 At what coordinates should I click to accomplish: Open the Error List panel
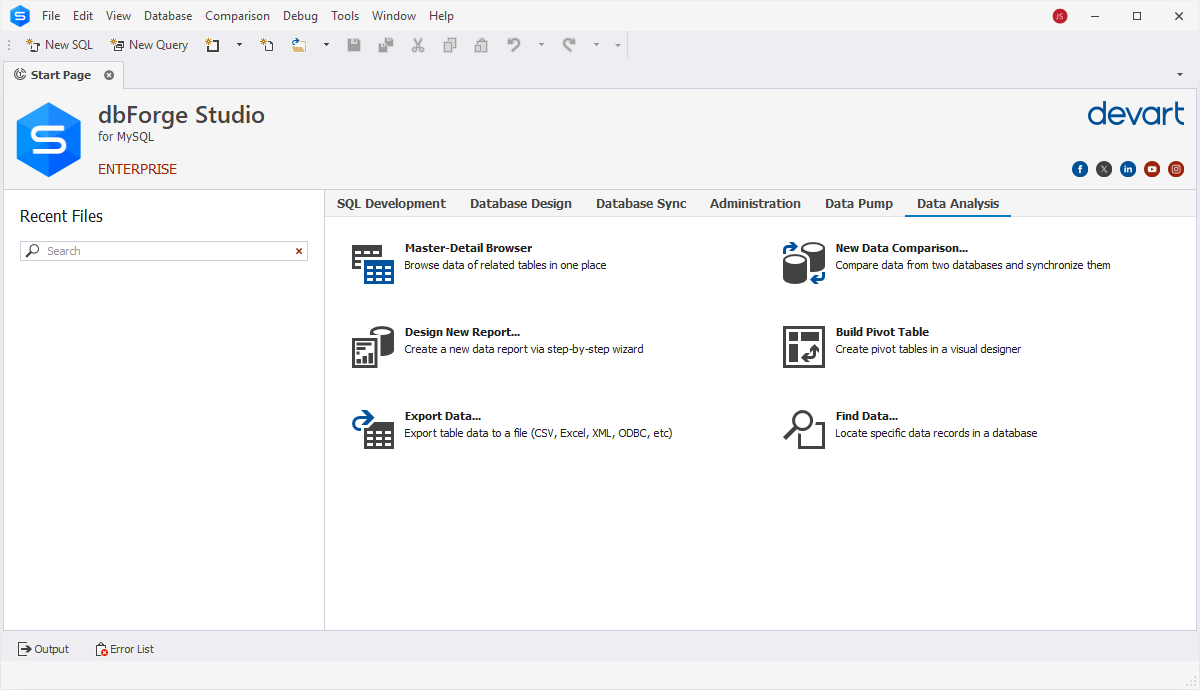(125, 649)
